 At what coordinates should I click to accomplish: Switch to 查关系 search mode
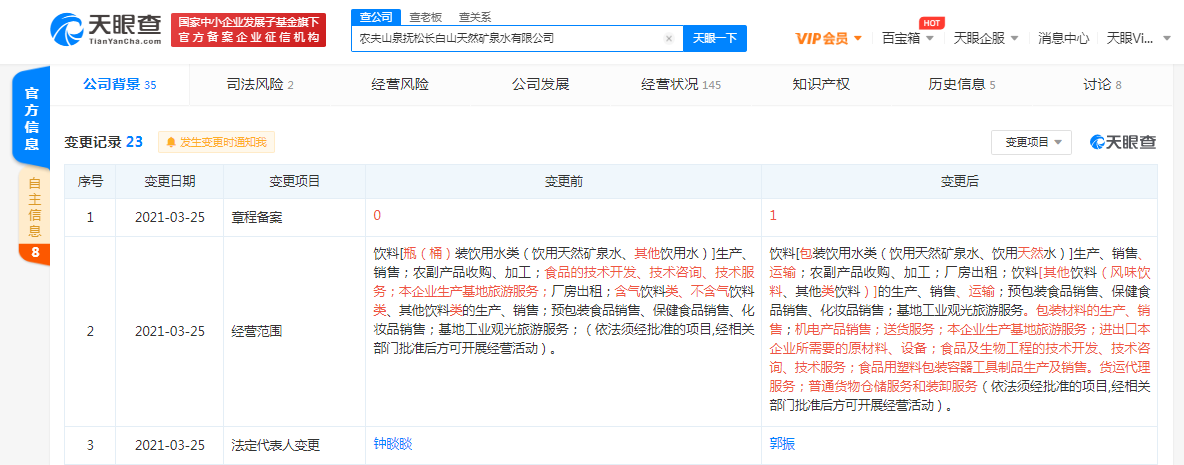tap(474, 17)
